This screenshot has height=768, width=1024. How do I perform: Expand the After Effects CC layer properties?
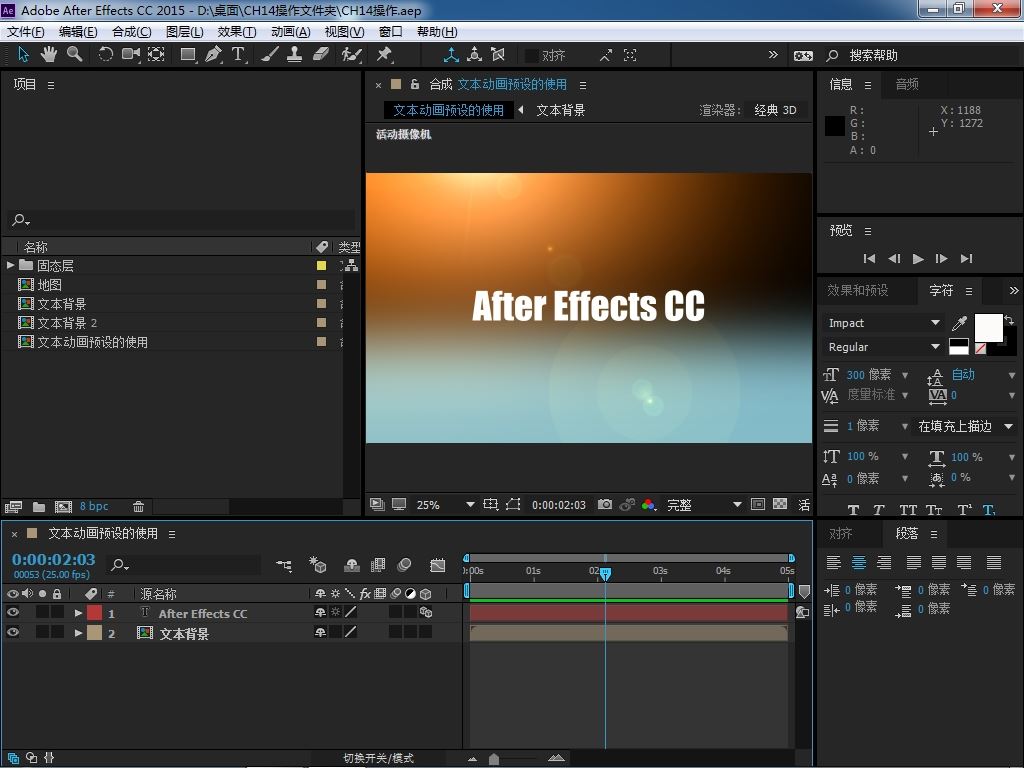point(78,613)
